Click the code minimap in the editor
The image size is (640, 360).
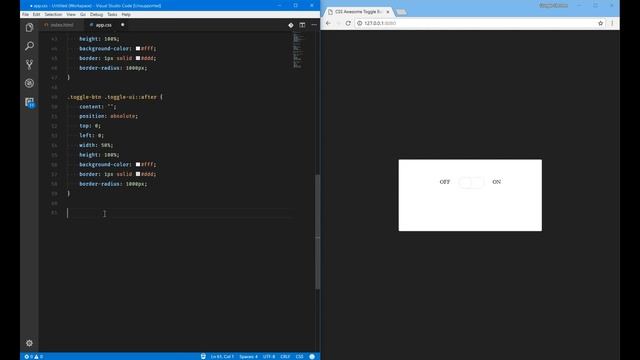click(298, 51)
